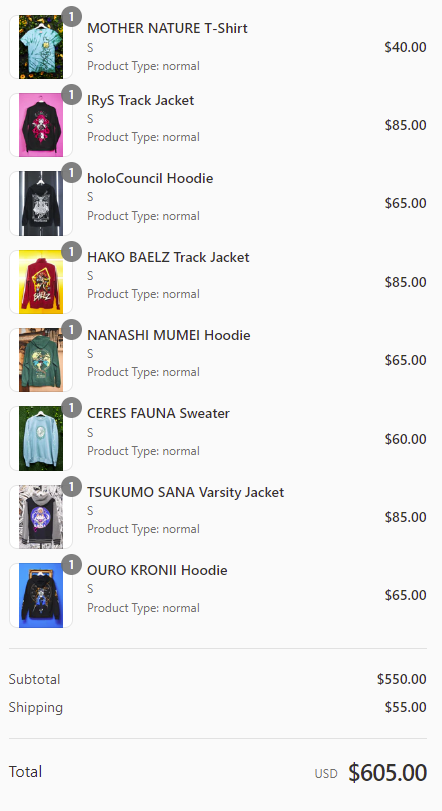Click quantity badge on OURO KRONII Hoodie
The width and height of the screenshot is (442, 811).
(71, 565)
